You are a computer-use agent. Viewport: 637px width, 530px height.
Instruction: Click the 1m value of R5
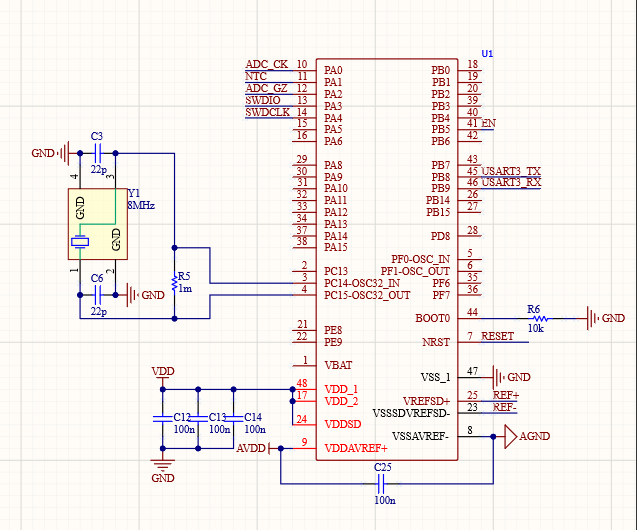point(185,289)
